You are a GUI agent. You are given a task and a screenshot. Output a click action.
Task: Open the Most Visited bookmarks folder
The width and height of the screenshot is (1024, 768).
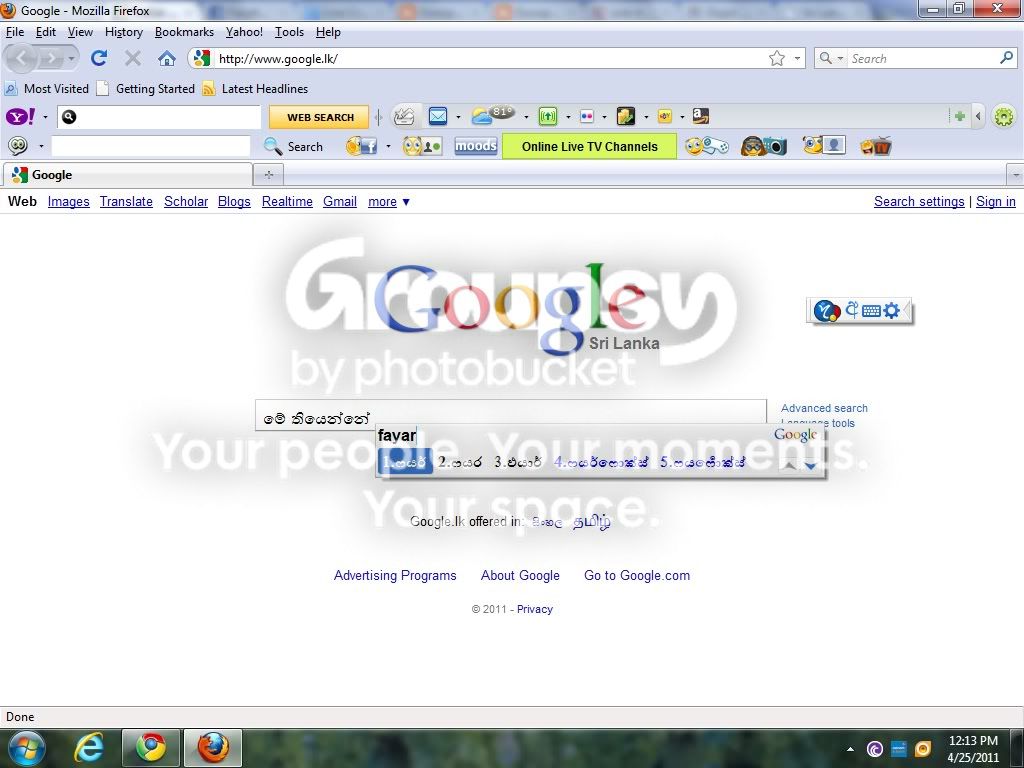click(46, 89)
